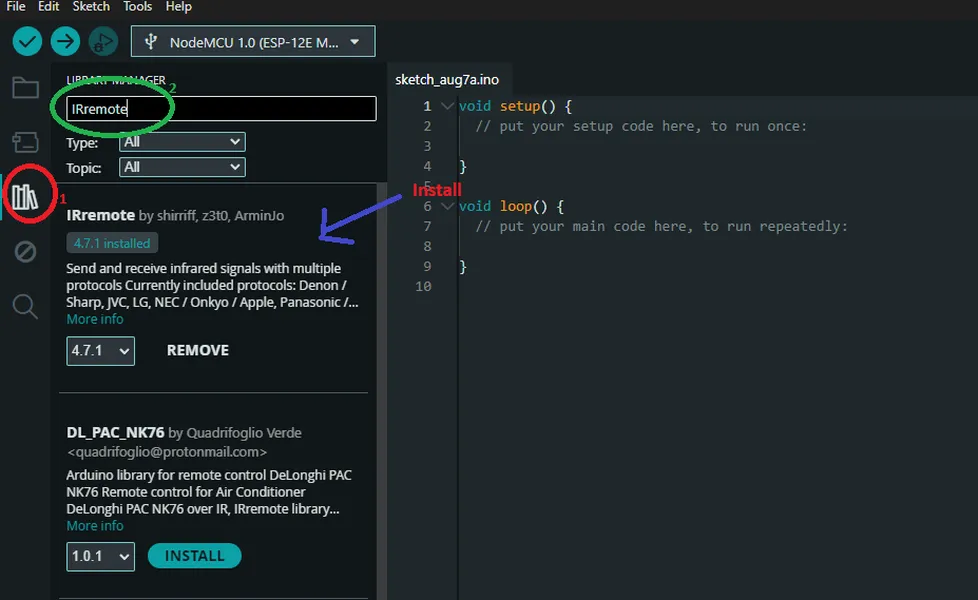Open the Sketch menu
This screenshot has height=600, width=978.
click(x=91, y=6)
